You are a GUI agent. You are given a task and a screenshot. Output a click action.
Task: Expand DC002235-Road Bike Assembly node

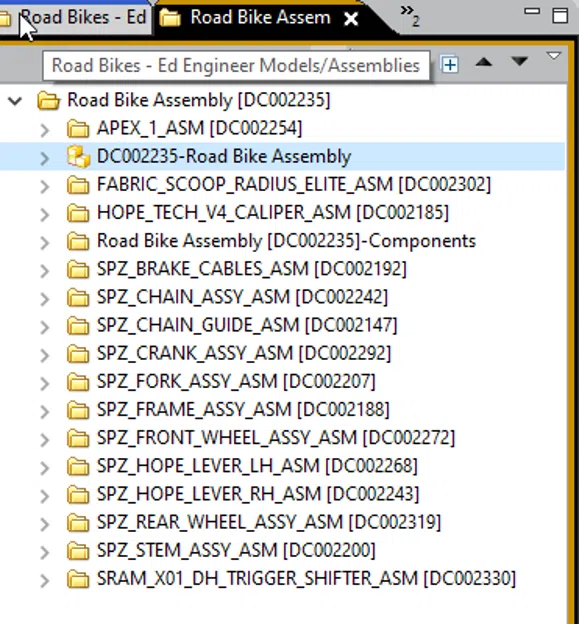point(45,157)
